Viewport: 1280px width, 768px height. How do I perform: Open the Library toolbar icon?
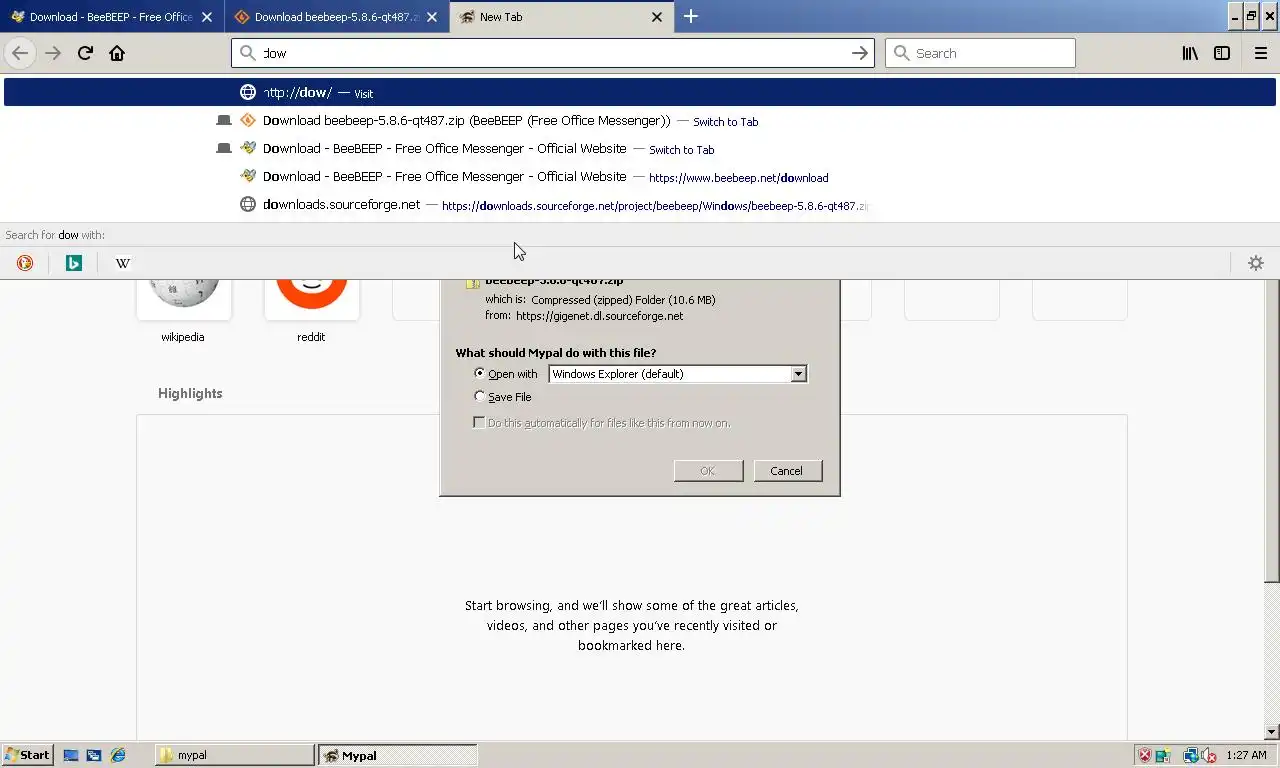(x=1190, y=53)
